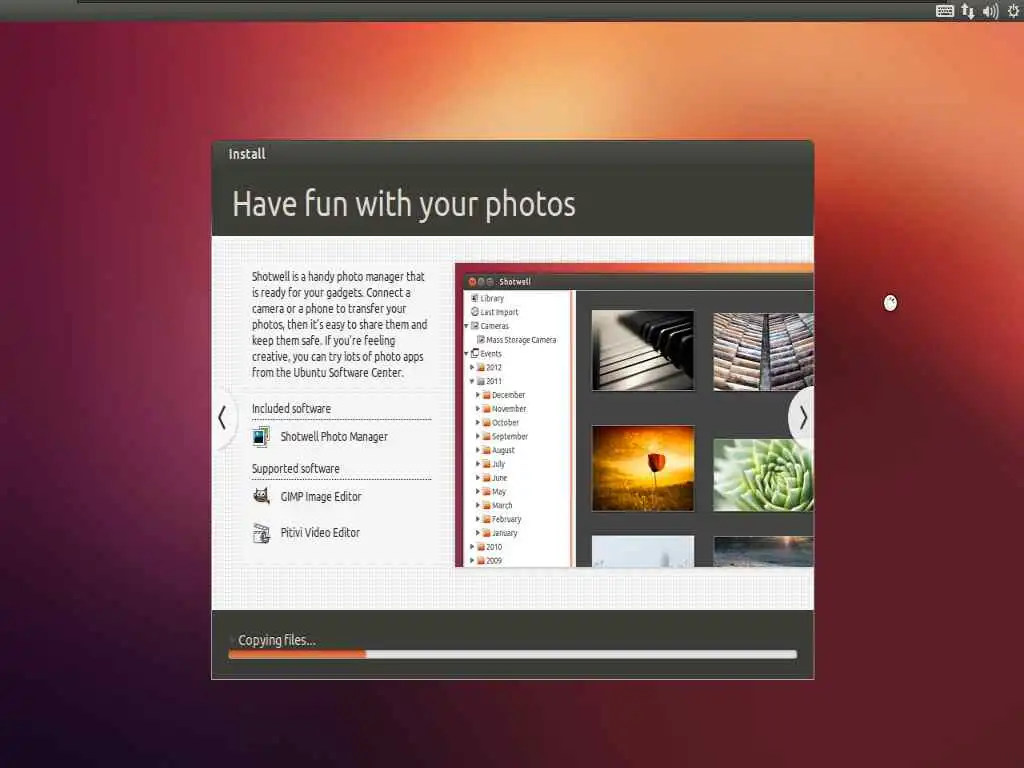Expand the 2009 folder
The image size is (1024, 768).
[x=472, y=560]
